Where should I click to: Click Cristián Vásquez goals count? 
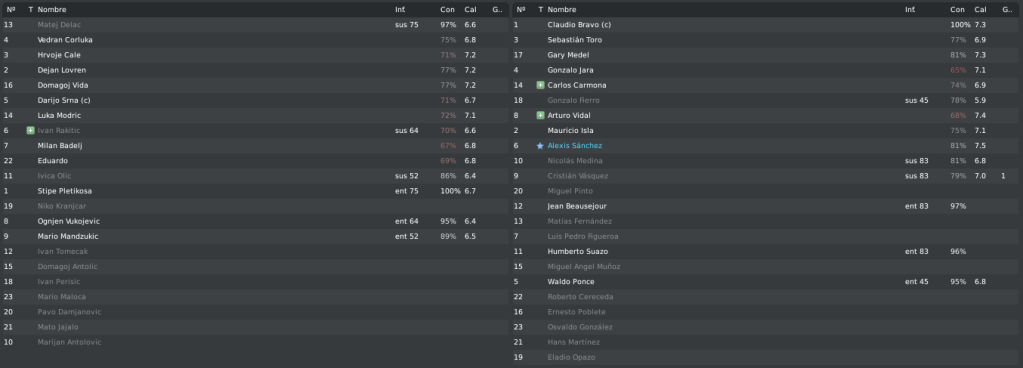(x=1003, y=176)
